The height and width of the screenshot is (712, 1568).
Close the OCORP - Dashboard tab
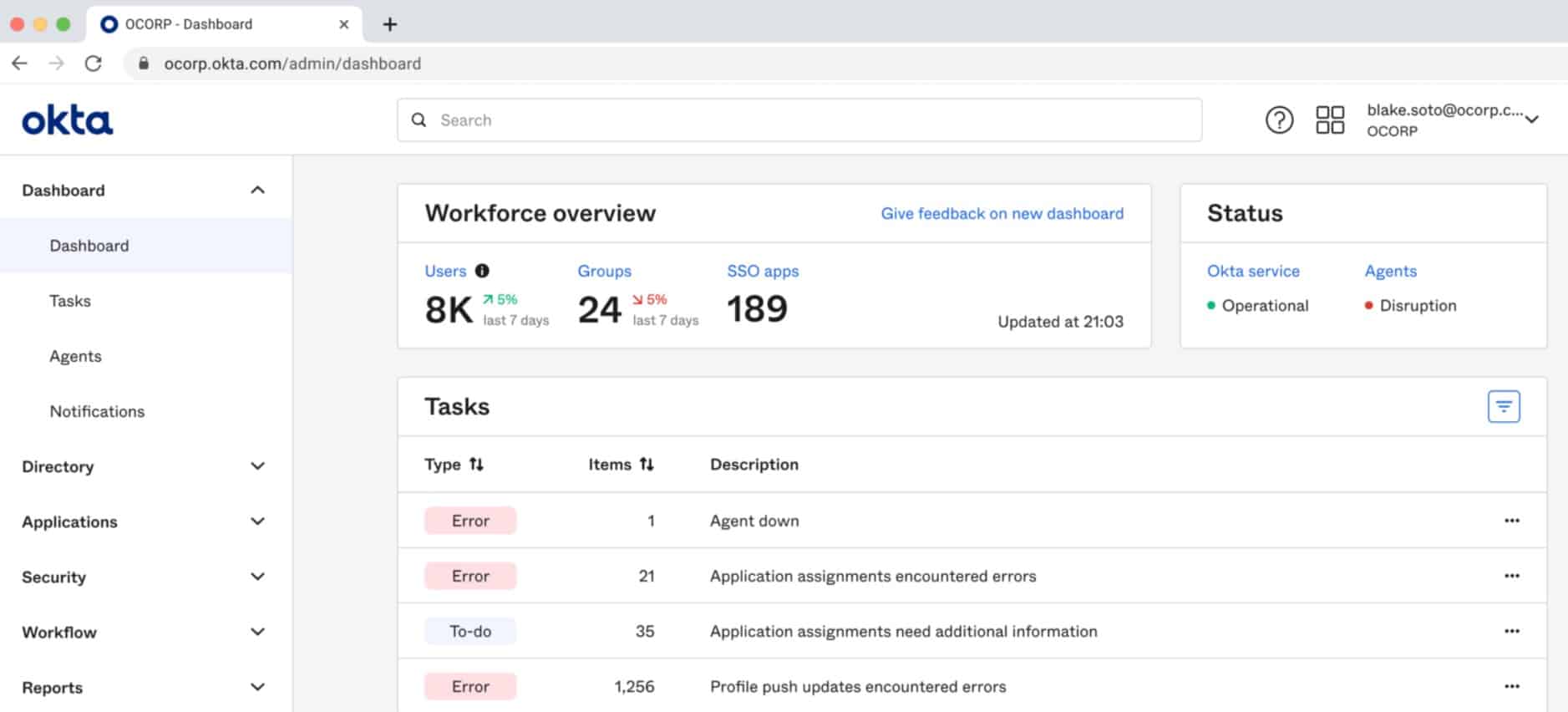pos(343,24)
